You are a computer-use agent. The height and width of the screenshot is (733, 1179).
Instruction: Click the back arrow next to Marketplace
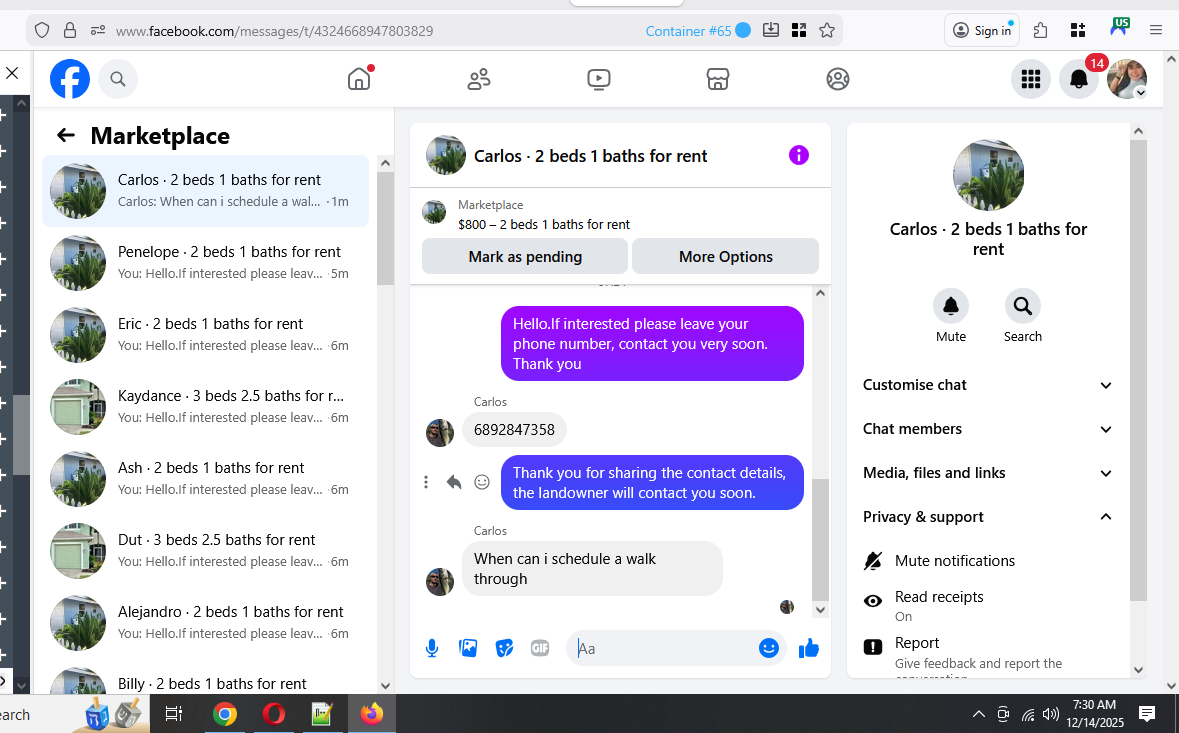(66, 135)
